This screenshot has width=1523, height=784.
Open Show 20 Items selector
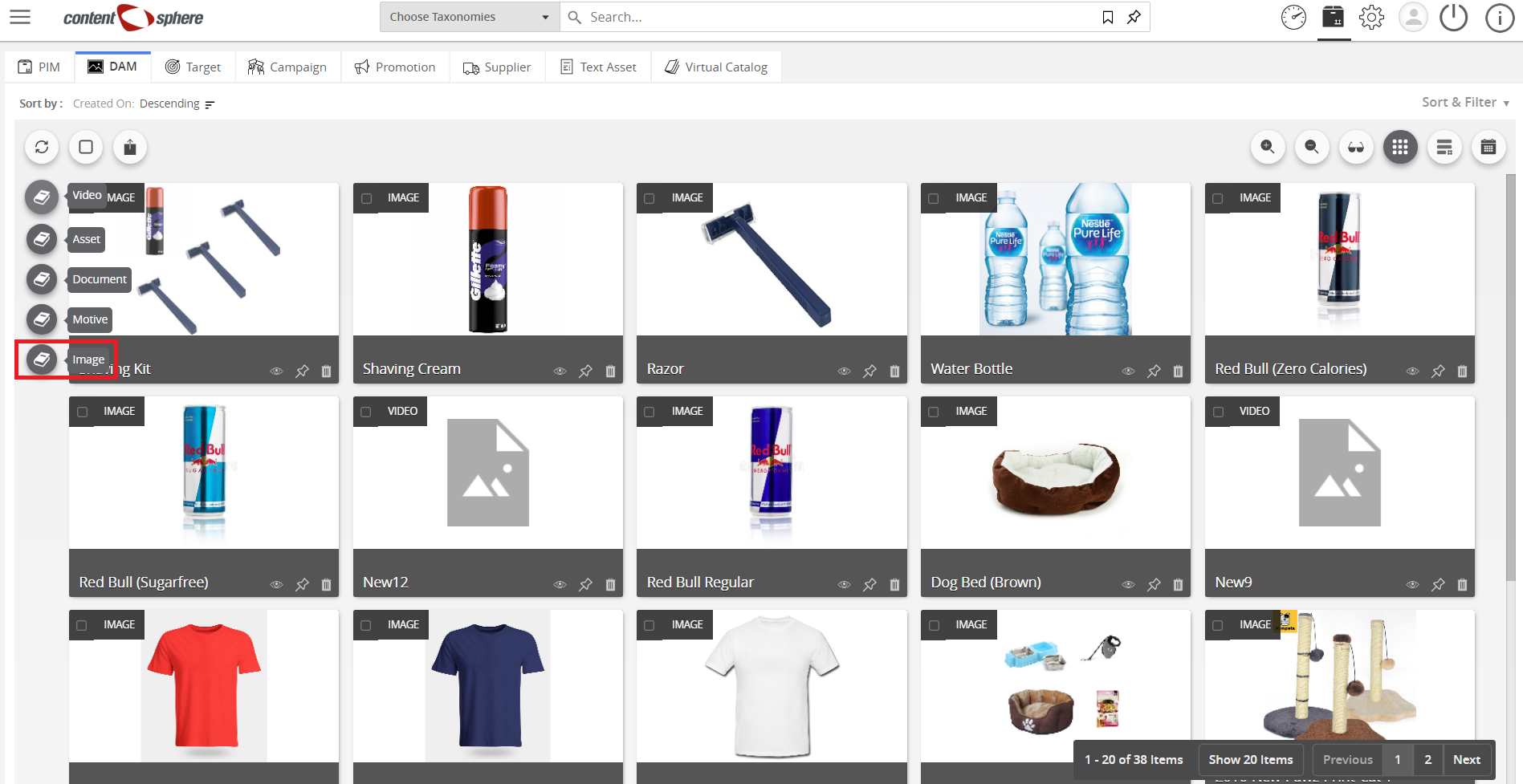[1251, 759]
